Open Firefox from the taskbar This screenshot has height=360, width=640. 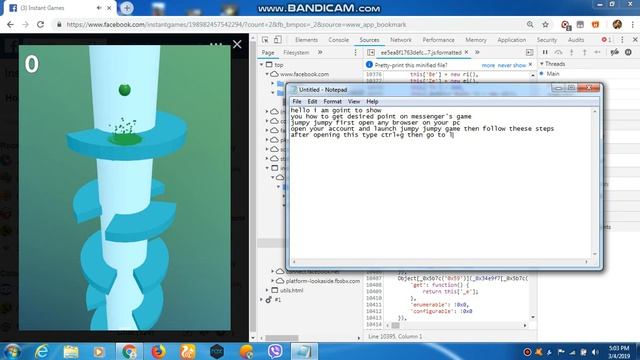pyautogui.click(x=158, y=351)
